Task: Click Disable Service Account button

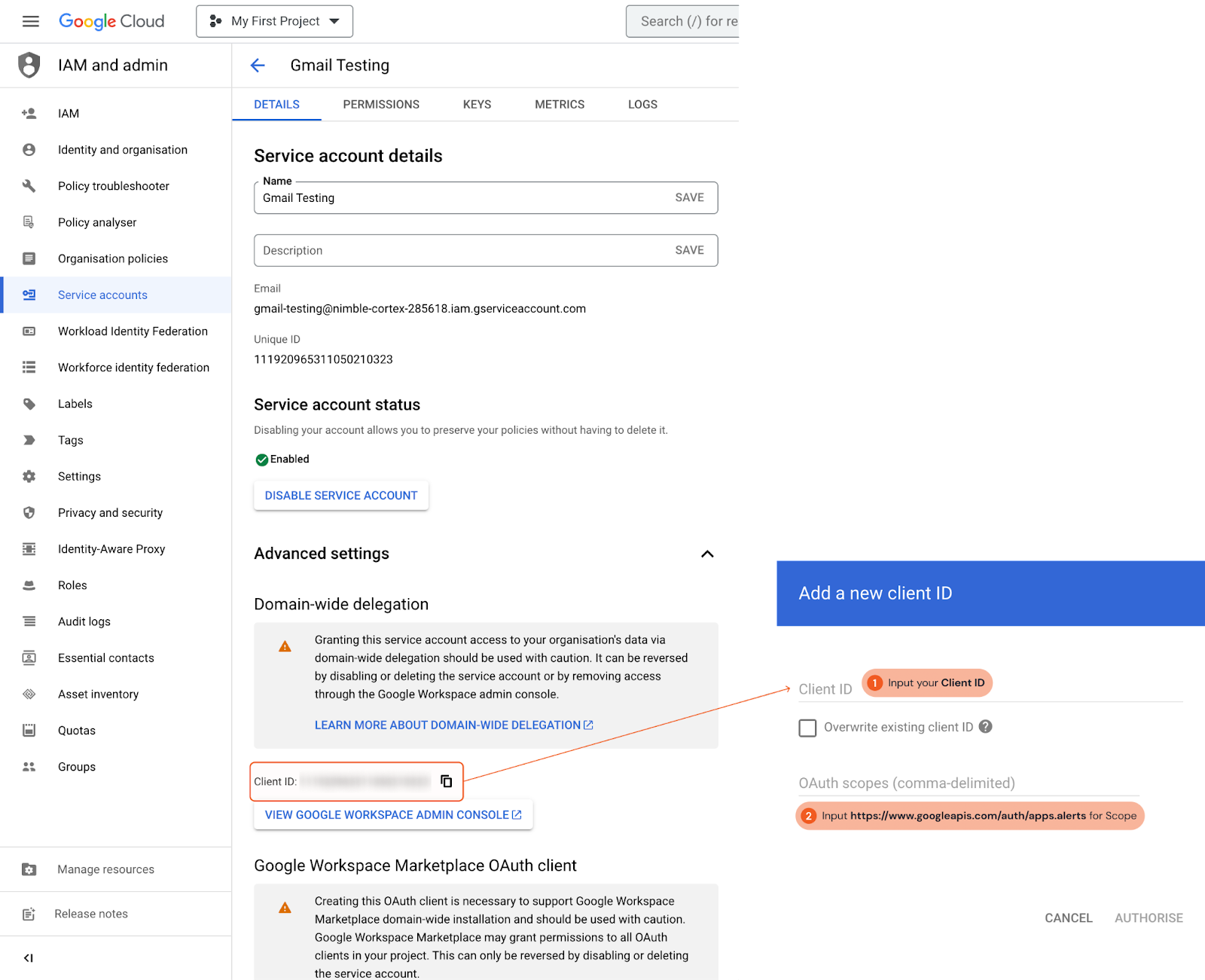Action: pyautogui.click(x=340, y=496)
